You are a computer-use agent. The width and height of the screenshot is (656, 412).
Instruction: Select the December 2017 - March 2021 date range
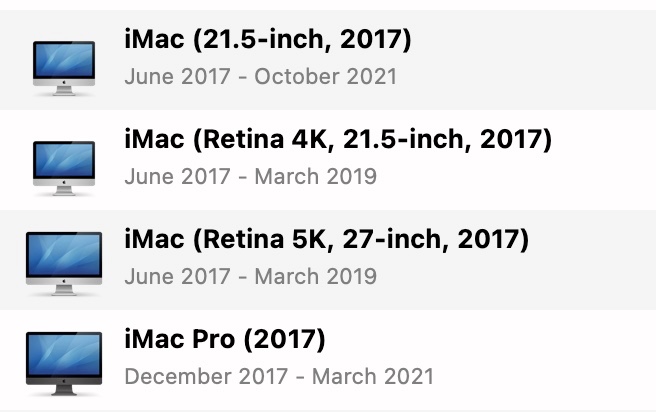click(x=279, y=376)
